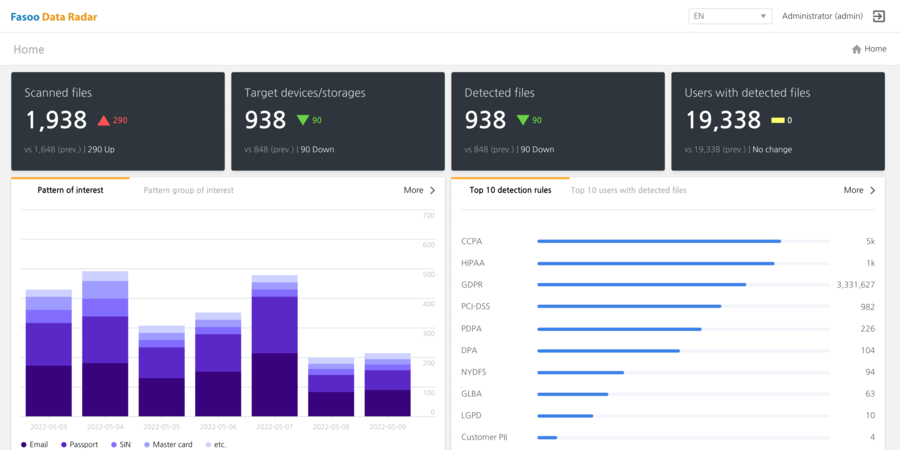Screen dimensions: 900x450
Task: Open the EN language dropdown
Action: pyautogui.click(x=730, y=16)
